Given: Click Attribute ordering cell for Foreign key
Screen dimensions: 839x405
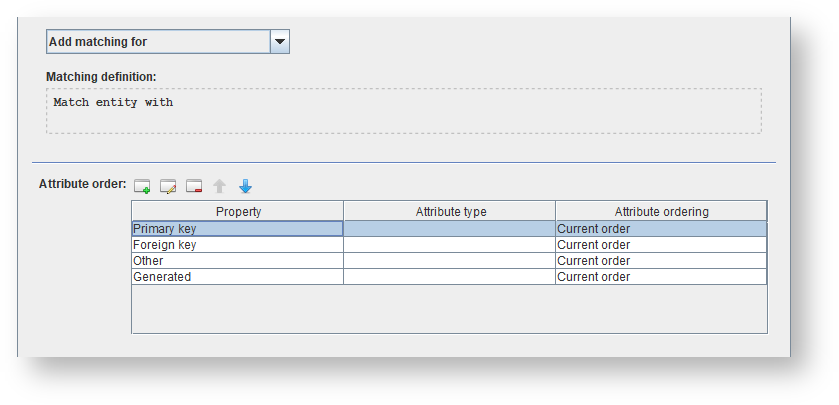Looking at the screenshot, I should (661, 245).
